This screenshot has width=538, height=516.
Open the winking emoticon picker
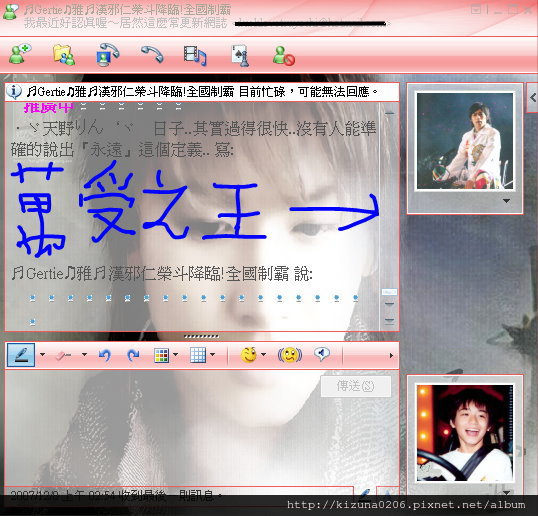pos(249,355)
